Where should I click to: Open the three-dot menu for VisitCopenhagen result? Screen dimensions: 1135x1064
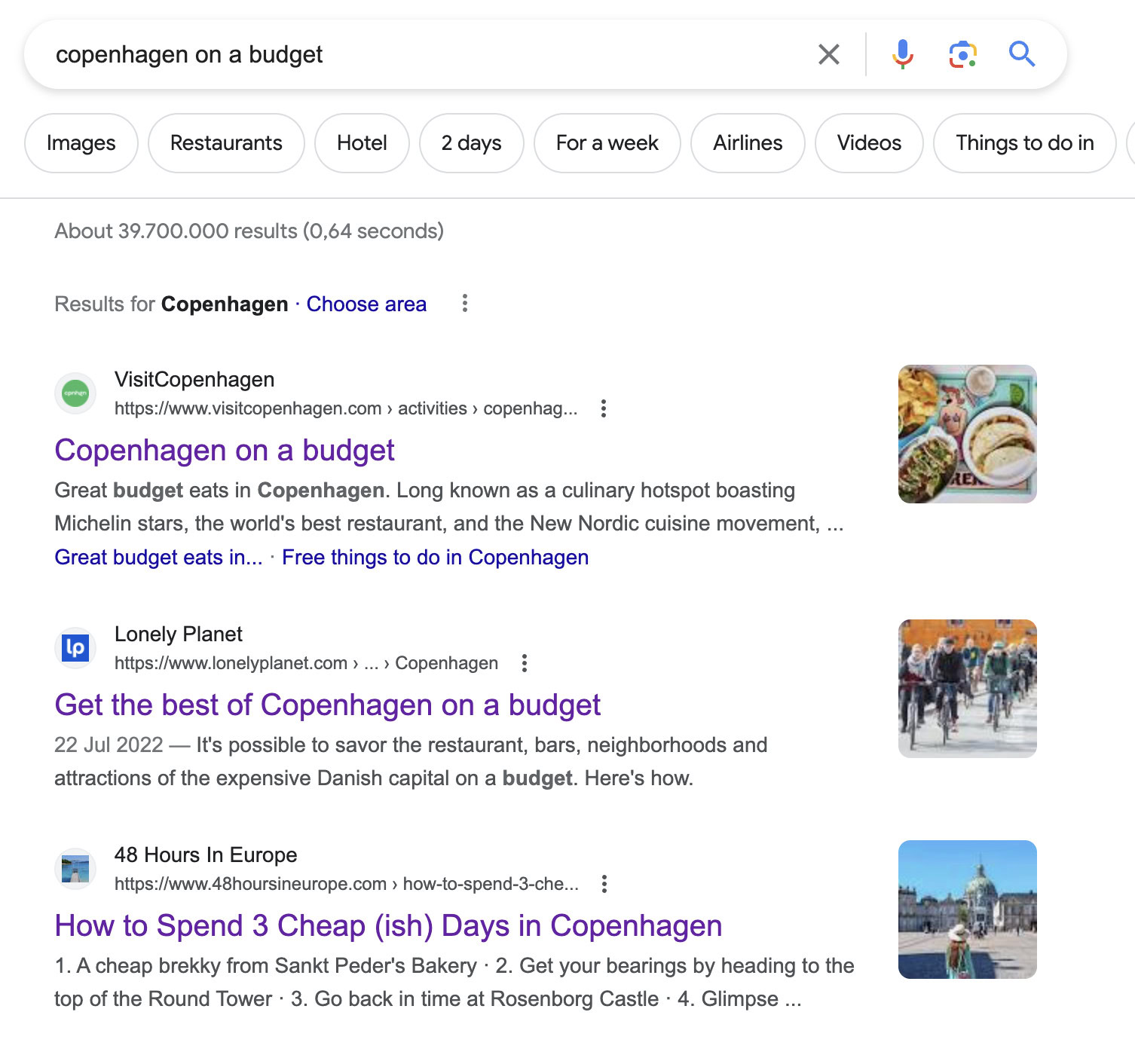click(604, 408)
